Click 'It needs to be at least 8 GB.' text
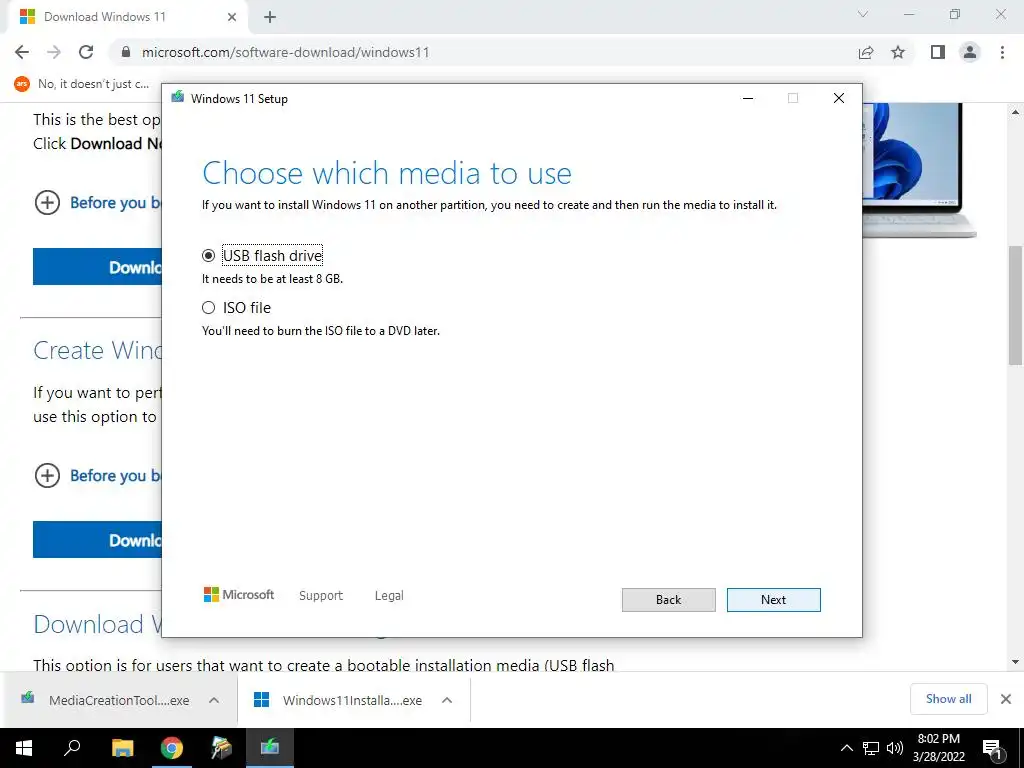Viewport: 1024px width, 768px height. pos(272,279)
